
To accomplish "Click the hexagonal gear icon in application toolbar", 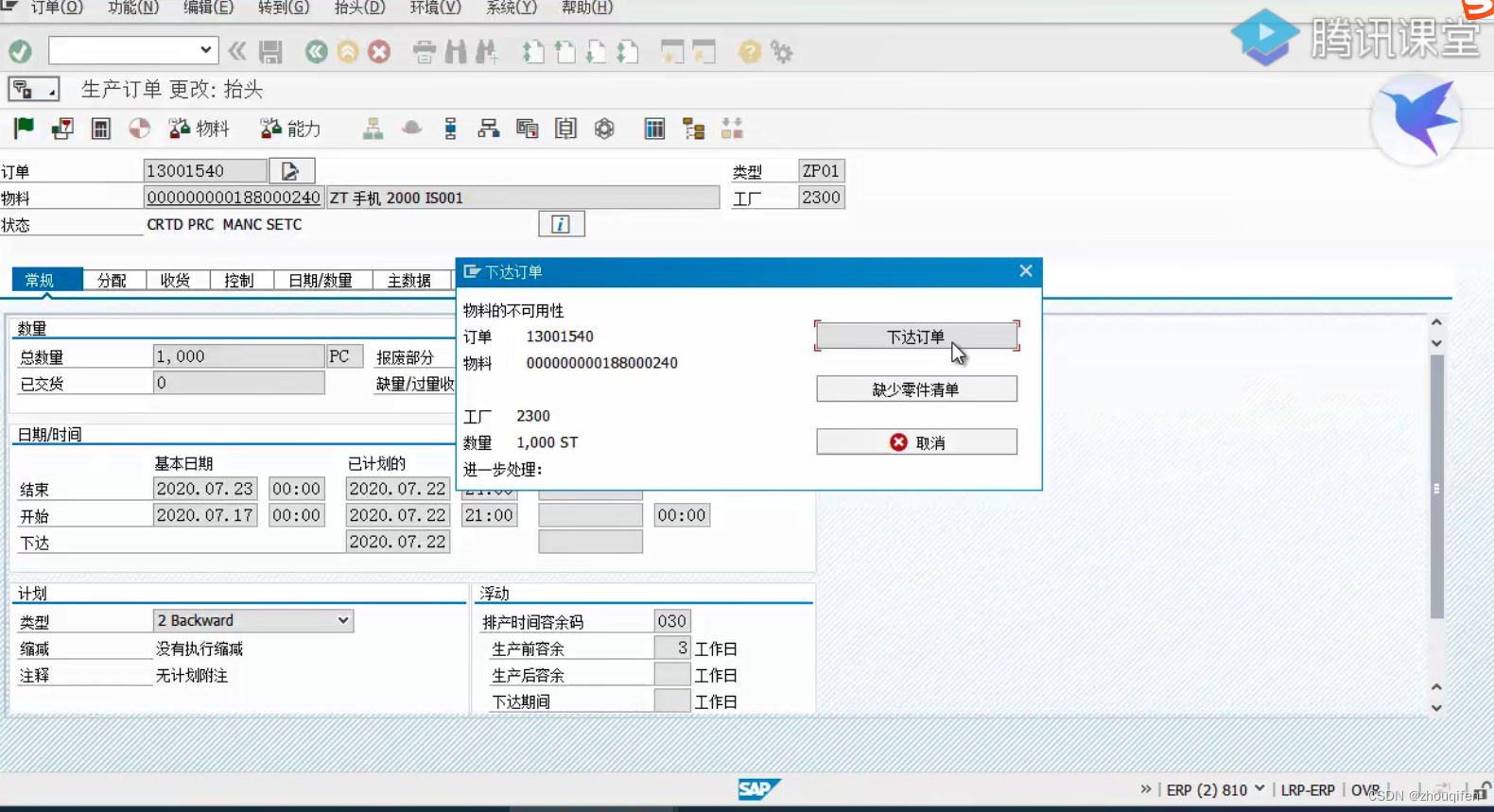I will tap(604, 128).
